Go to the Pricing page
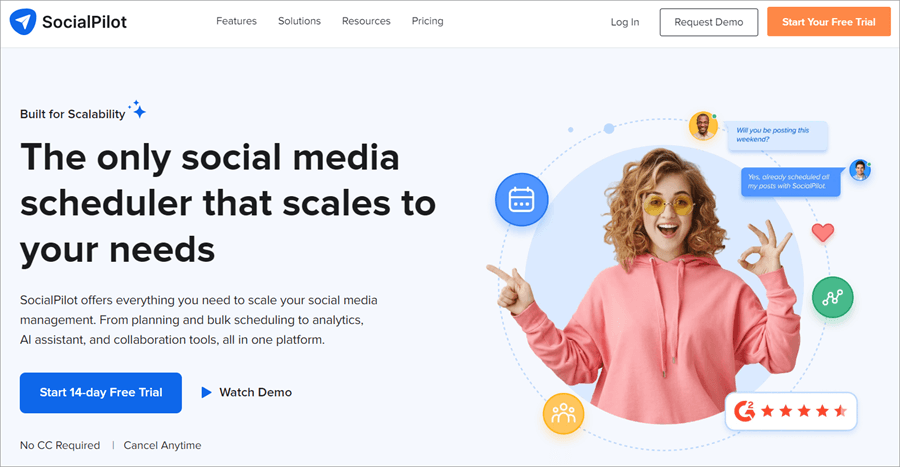This screenshot has height=467, width=900. [428, 21]
